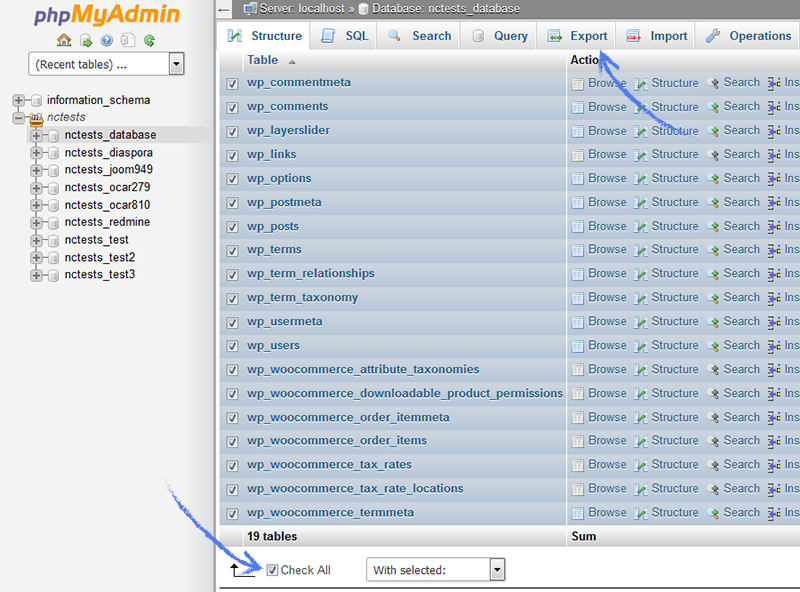This screenshot has height=592, width=800.
Task: Click Browse icon for wp_users row
Action: (x=578, y=347)
